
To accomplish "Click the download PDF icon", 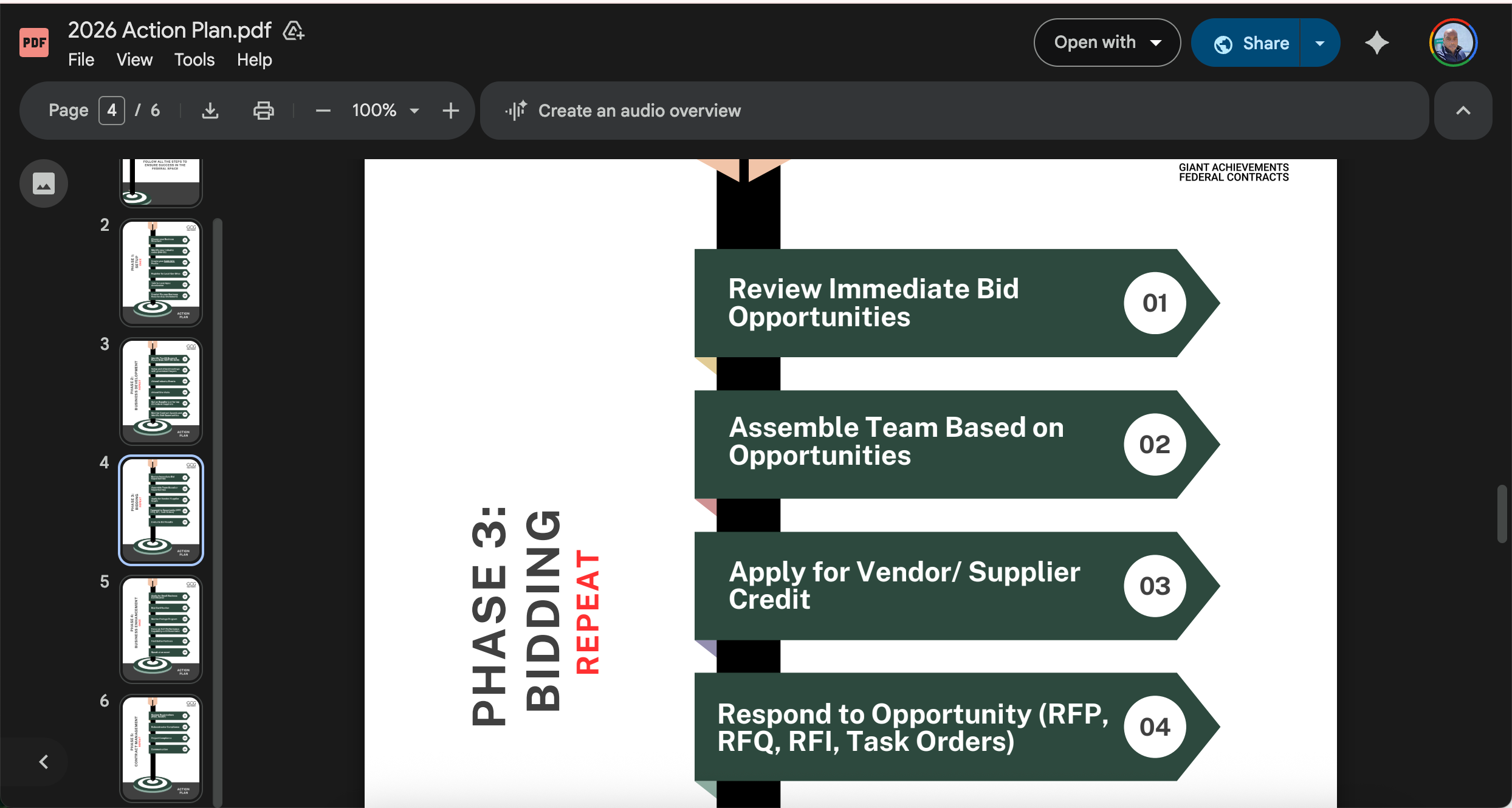I will (210, 111).
